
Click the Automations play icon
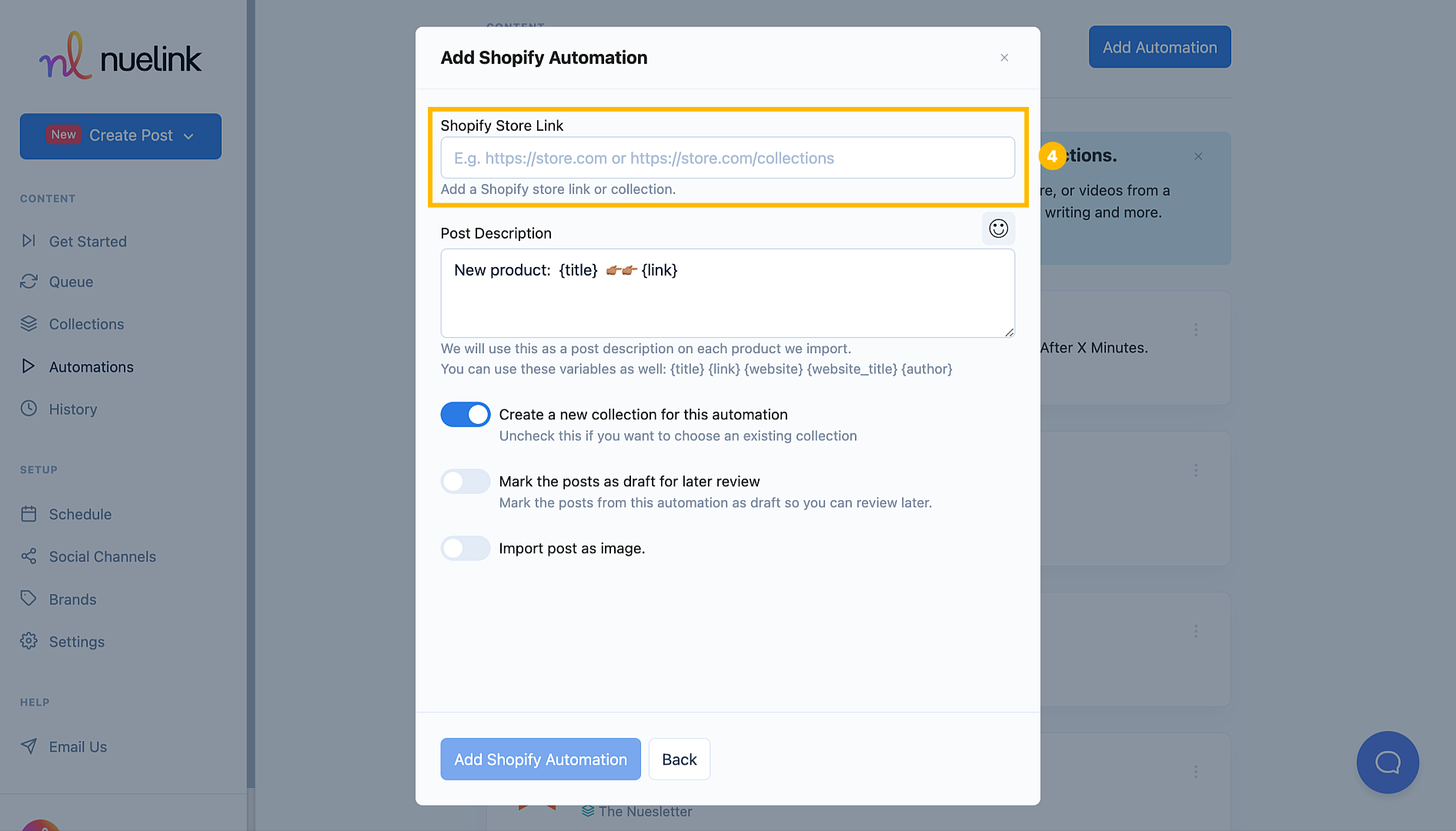tap(28, 366)
